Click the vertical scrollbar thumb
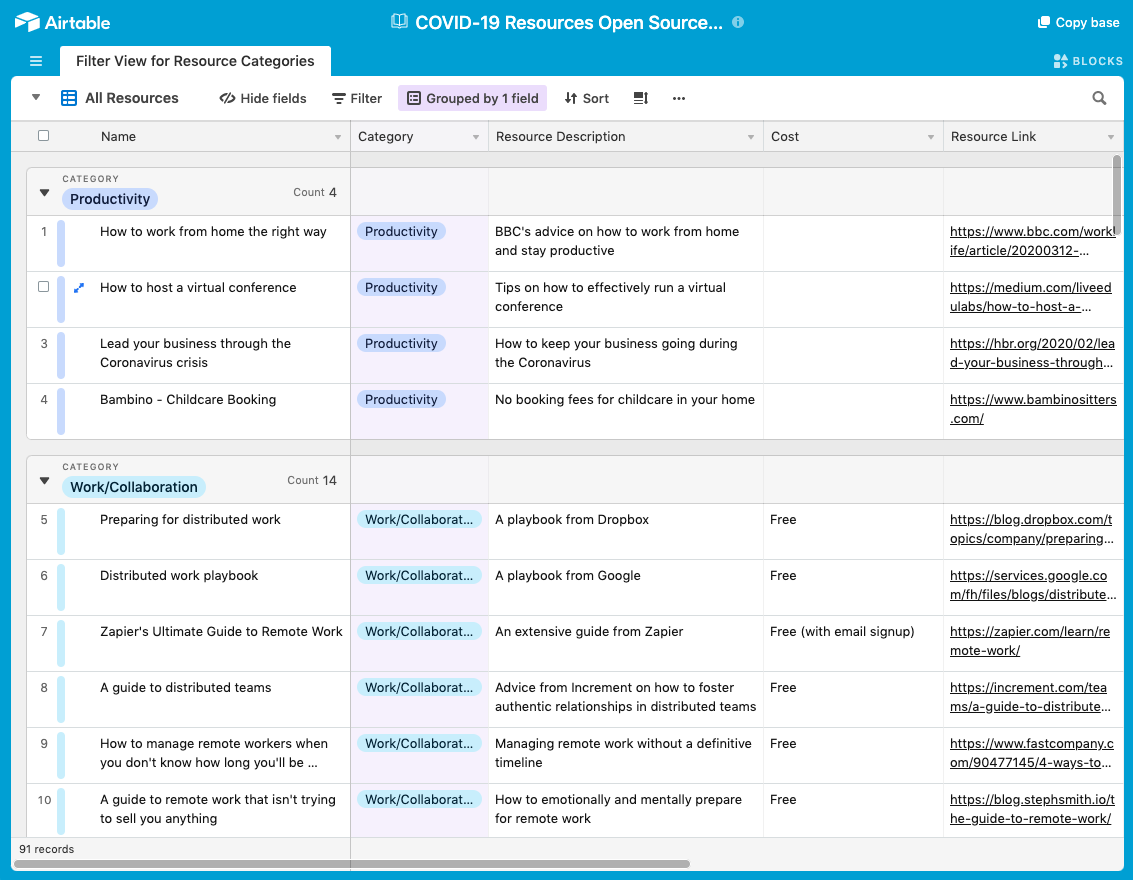This screenshot has height=880, width=1133. pyautogui.click(x=1116, y=194)
